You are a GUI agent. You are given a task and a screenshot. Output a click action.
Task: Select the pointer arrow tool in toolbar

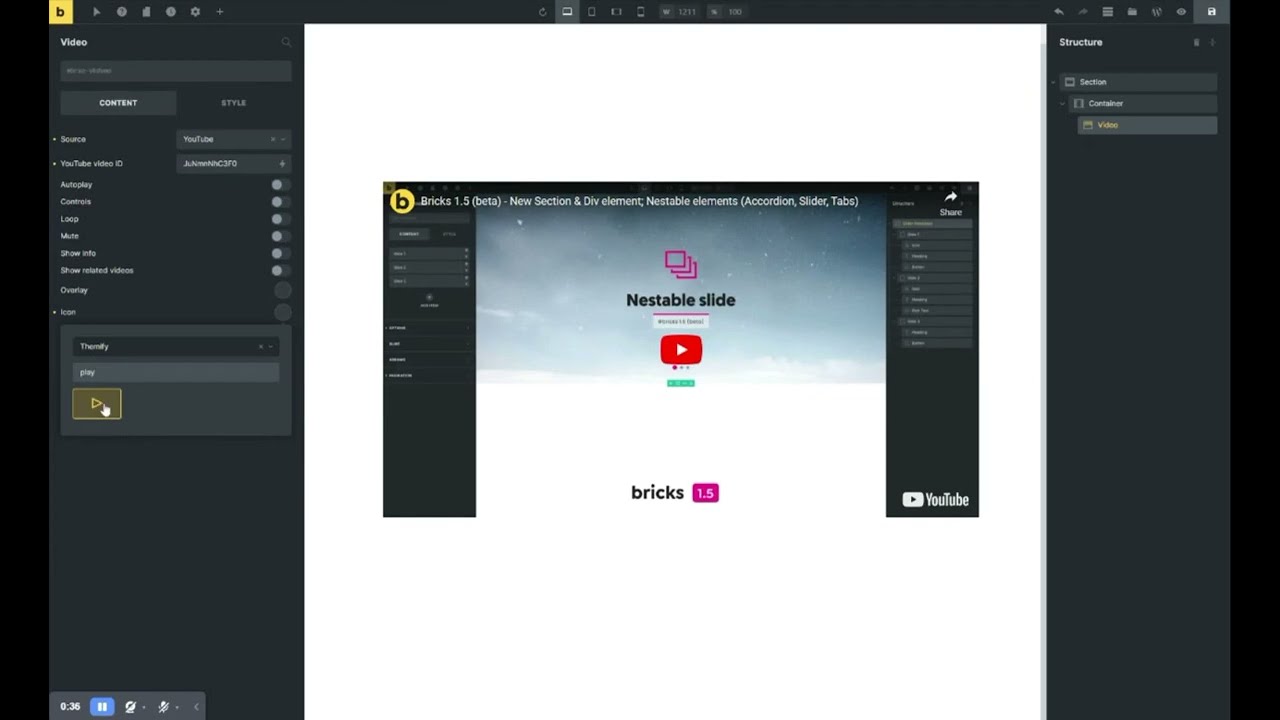tap(96, 12)
